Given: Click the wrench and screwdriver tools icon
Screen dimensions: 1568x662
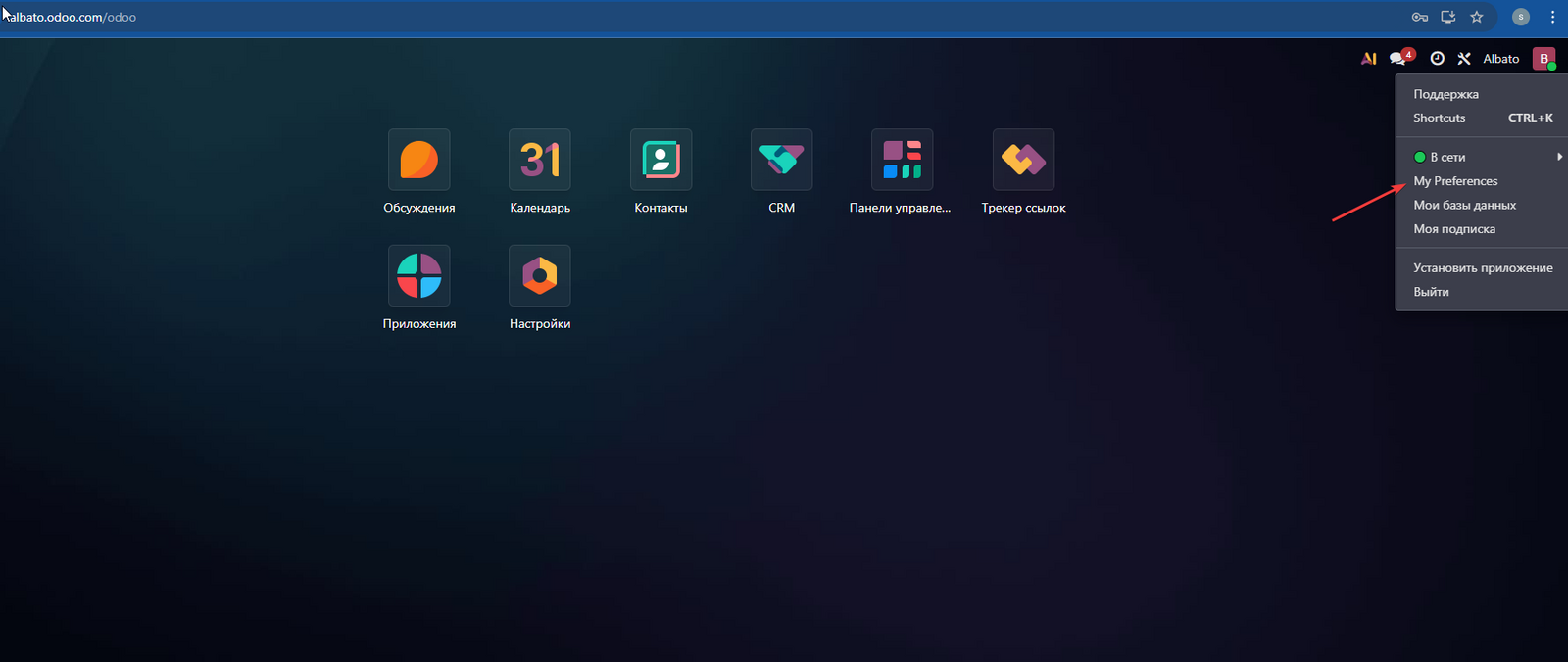Looking at the screenshot, I should click(x=1464, y=59).
